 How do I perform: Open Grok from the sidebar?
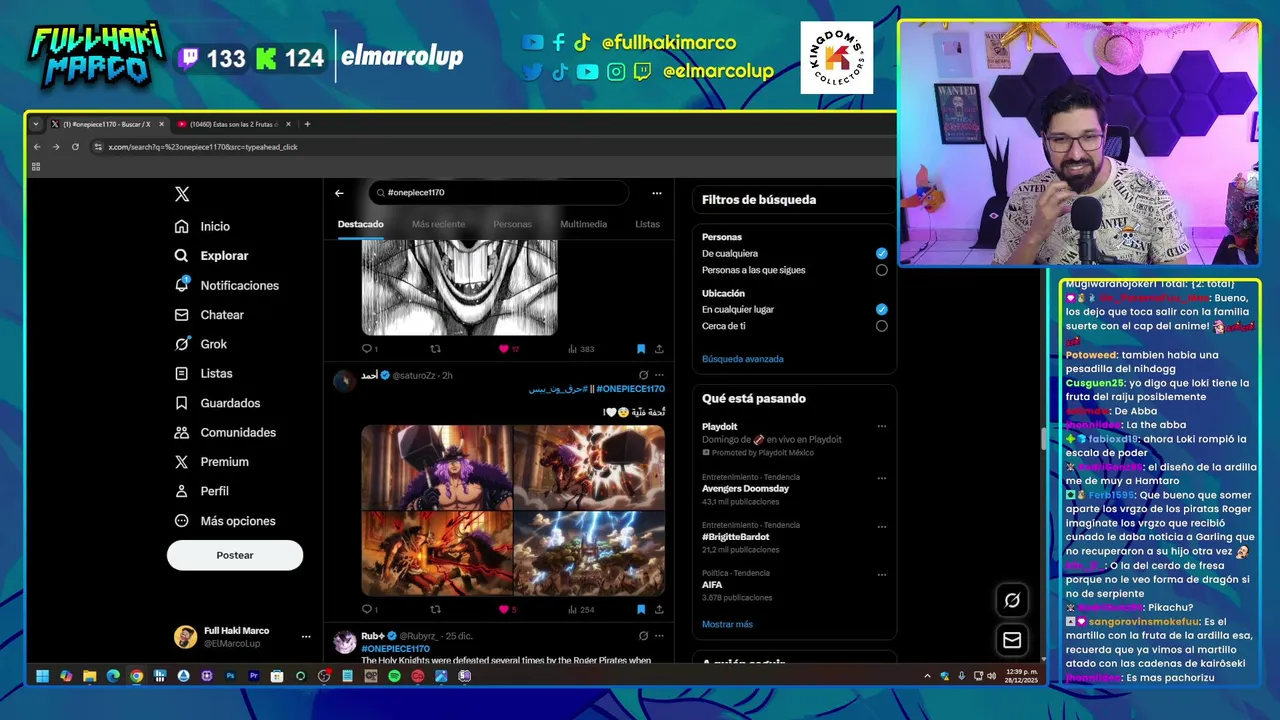pos(201,344)
